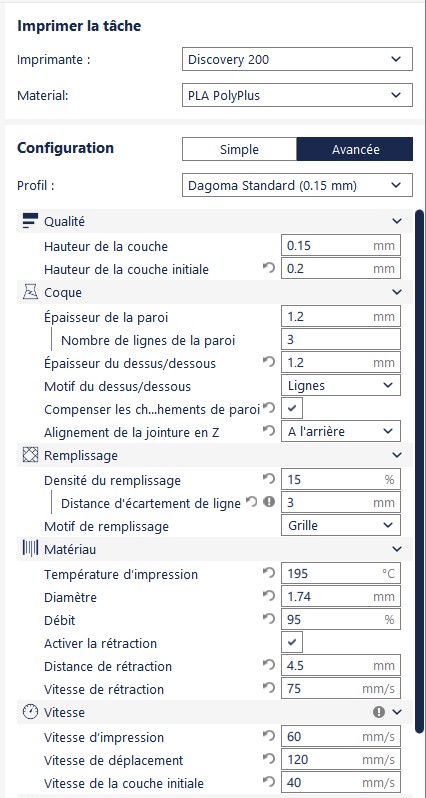Click the Densité du remplissage input field
426x798 pixels.
pyautogui.click(x=341, y=479)
